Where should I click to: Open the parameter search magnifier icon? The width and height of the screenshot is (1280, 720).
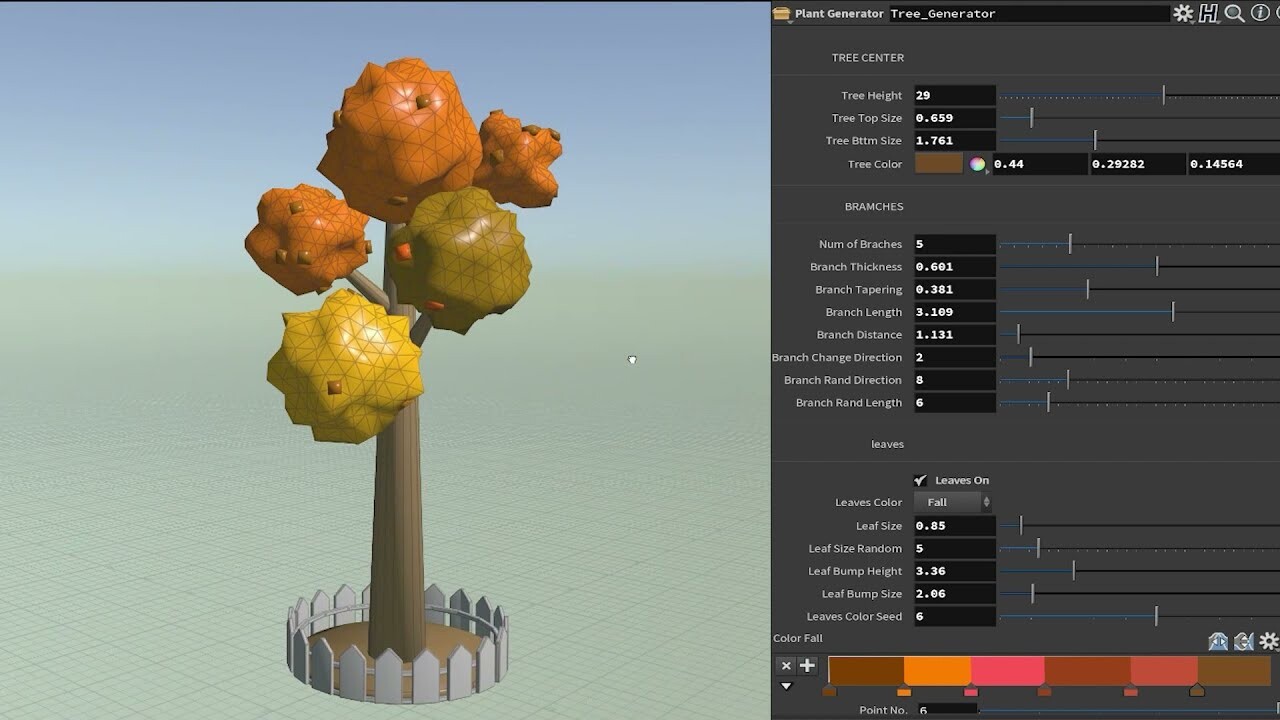1235,14
